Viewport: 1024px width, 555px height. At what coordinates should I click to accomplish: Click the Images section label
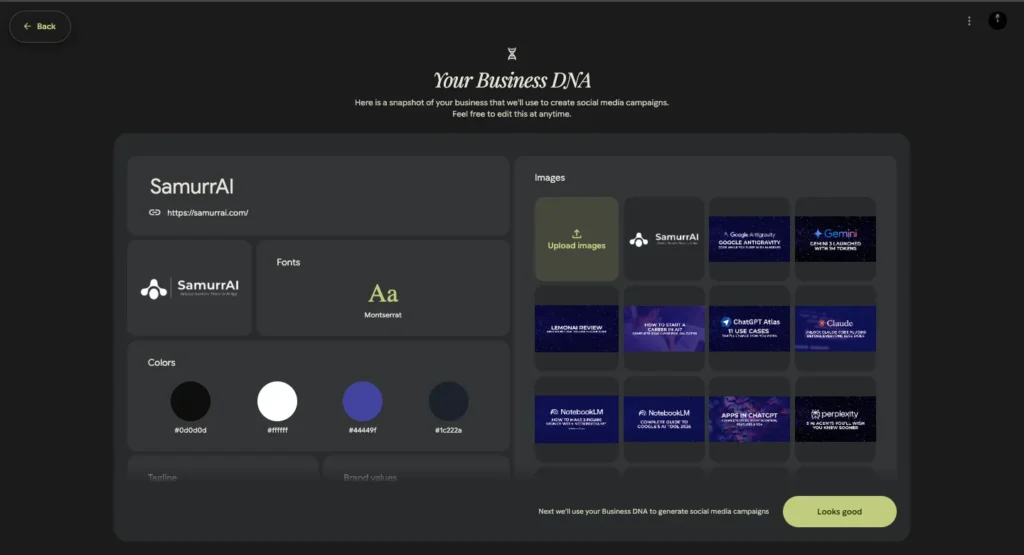coord(550,178)
